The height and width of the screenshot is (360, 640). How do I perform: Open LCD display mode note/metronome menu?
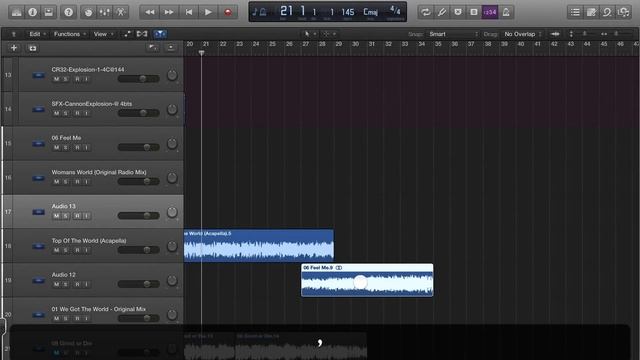click(x=259, y=12)
